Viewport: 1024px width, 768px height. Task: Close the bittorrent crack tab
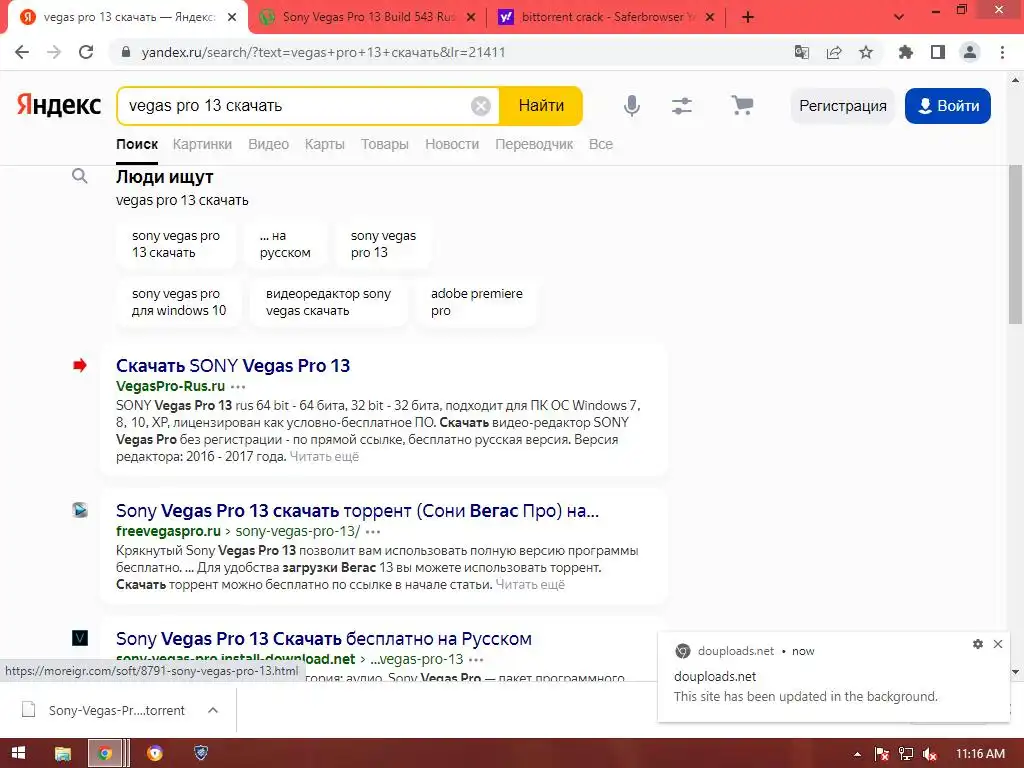pos(710,17)
